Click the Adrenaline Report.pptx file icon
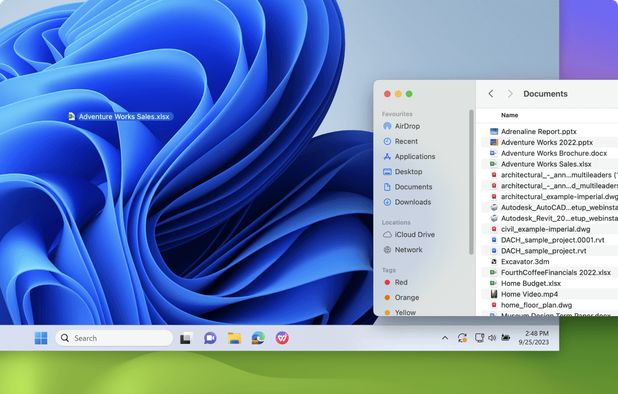Screen dimensions: 618x394 click(494, 131)
